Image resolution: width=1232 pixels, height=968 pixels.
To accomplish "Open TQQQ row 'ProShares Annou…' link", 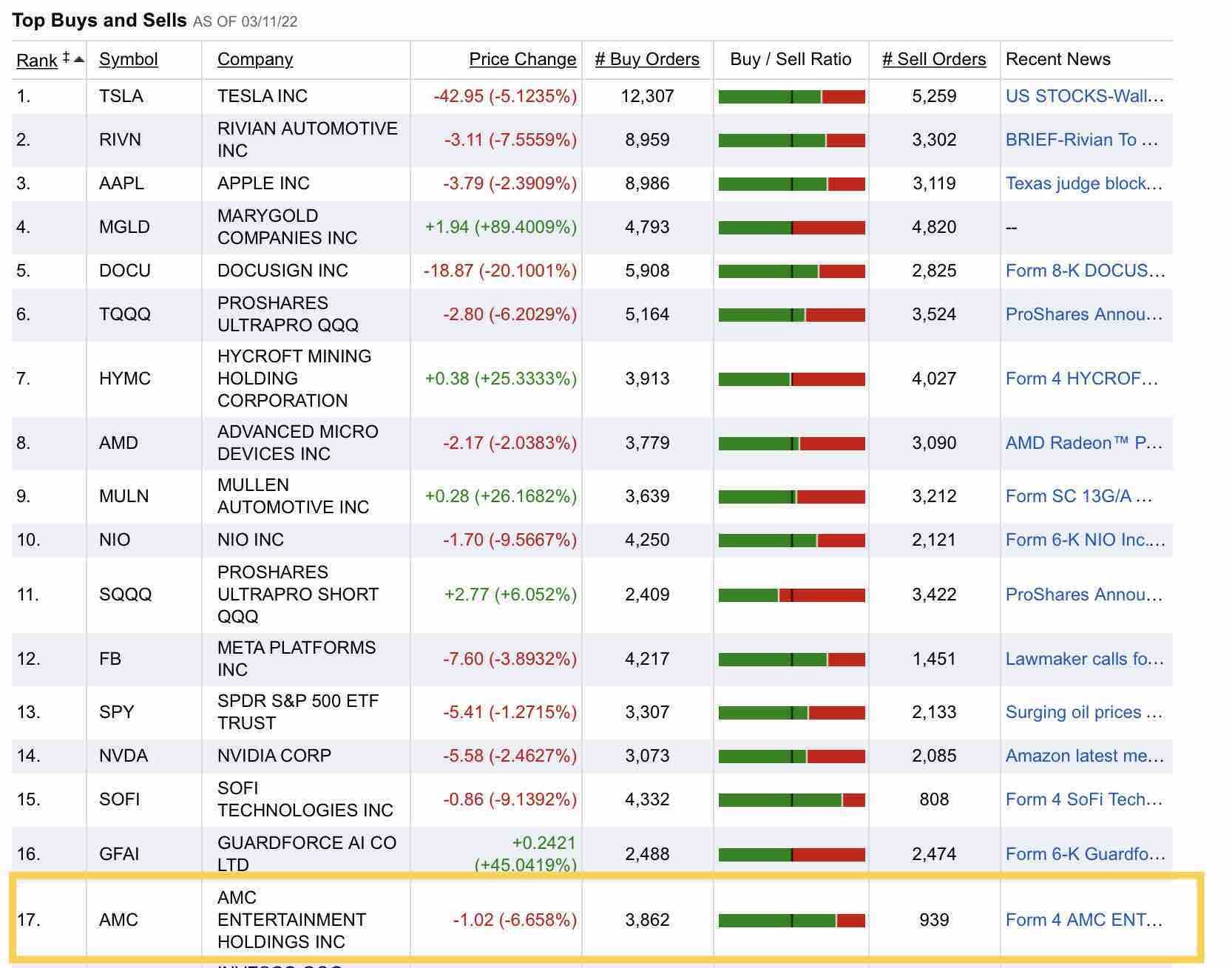I will (x=1083, y=314).
